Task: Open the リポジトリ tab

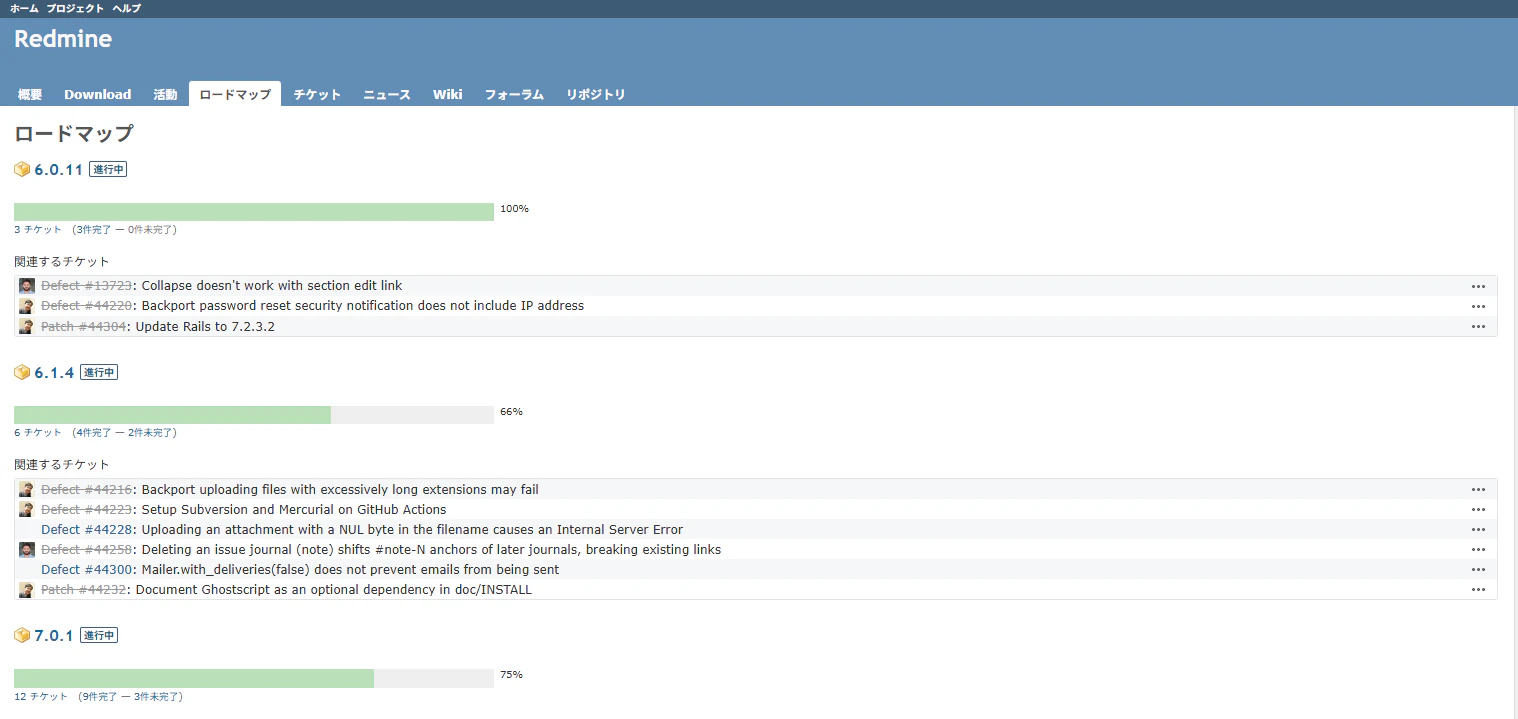Action: click(596, 94)
